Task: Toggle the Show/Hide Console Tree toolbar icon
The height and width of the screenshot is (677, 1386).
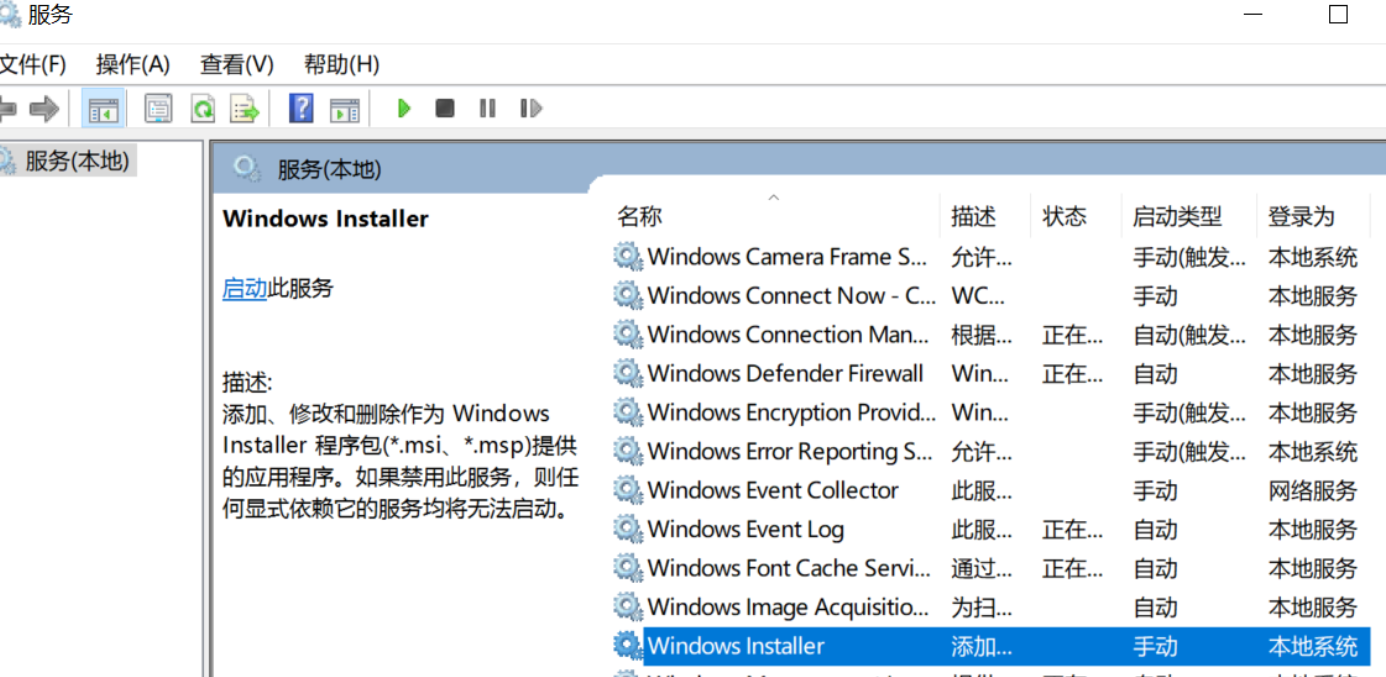Action: 103,108
